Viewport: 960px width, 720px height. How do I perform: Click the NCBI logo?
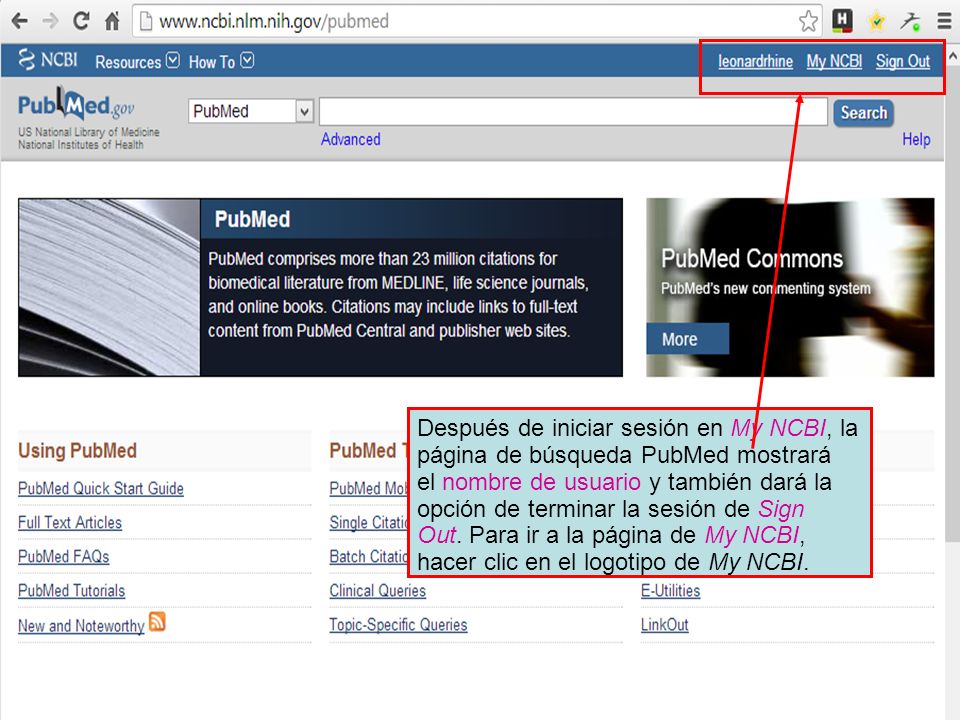(48, 60)
